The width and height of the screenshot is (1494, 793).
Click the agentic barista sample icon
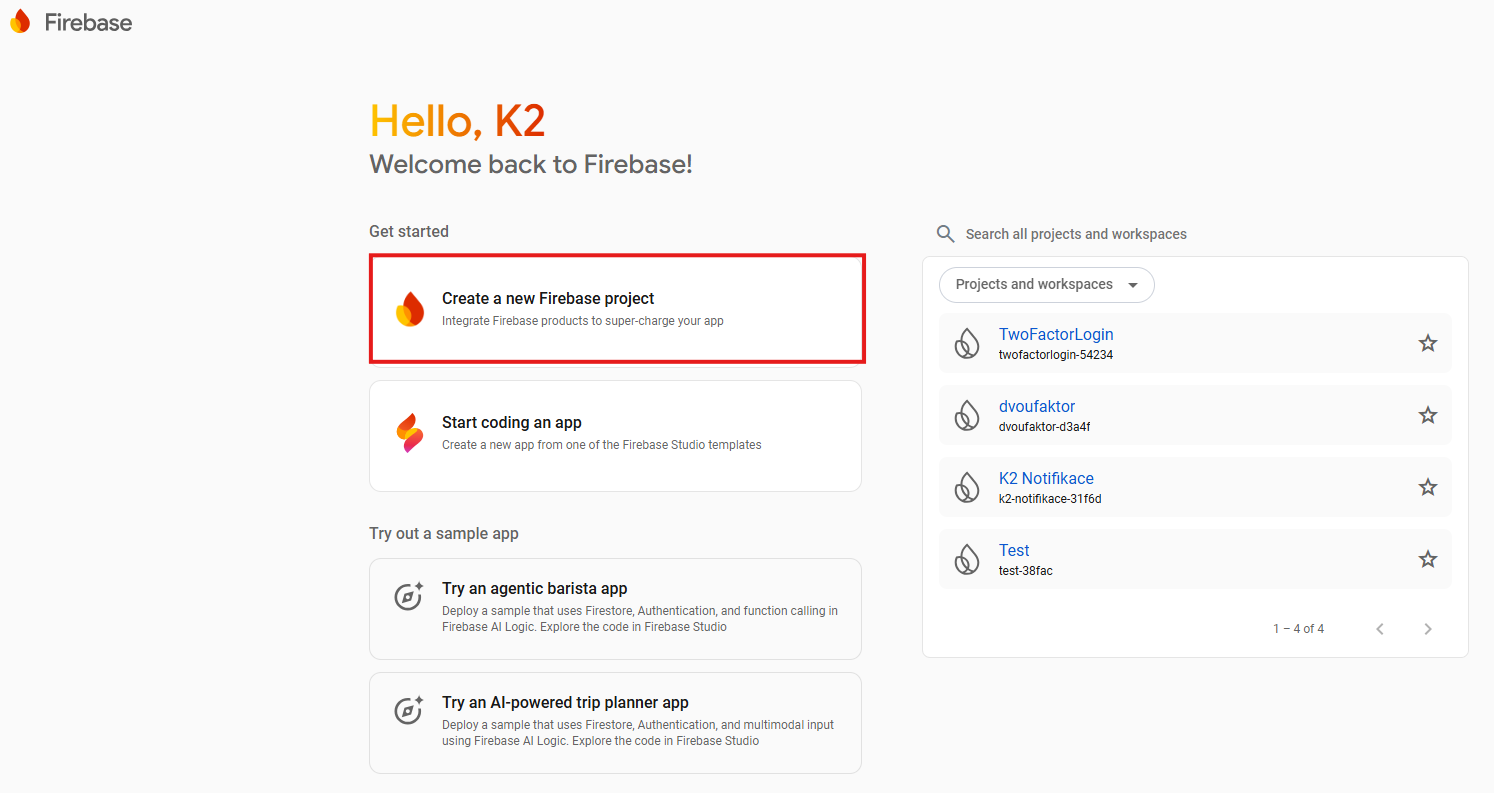pos(408,597)
